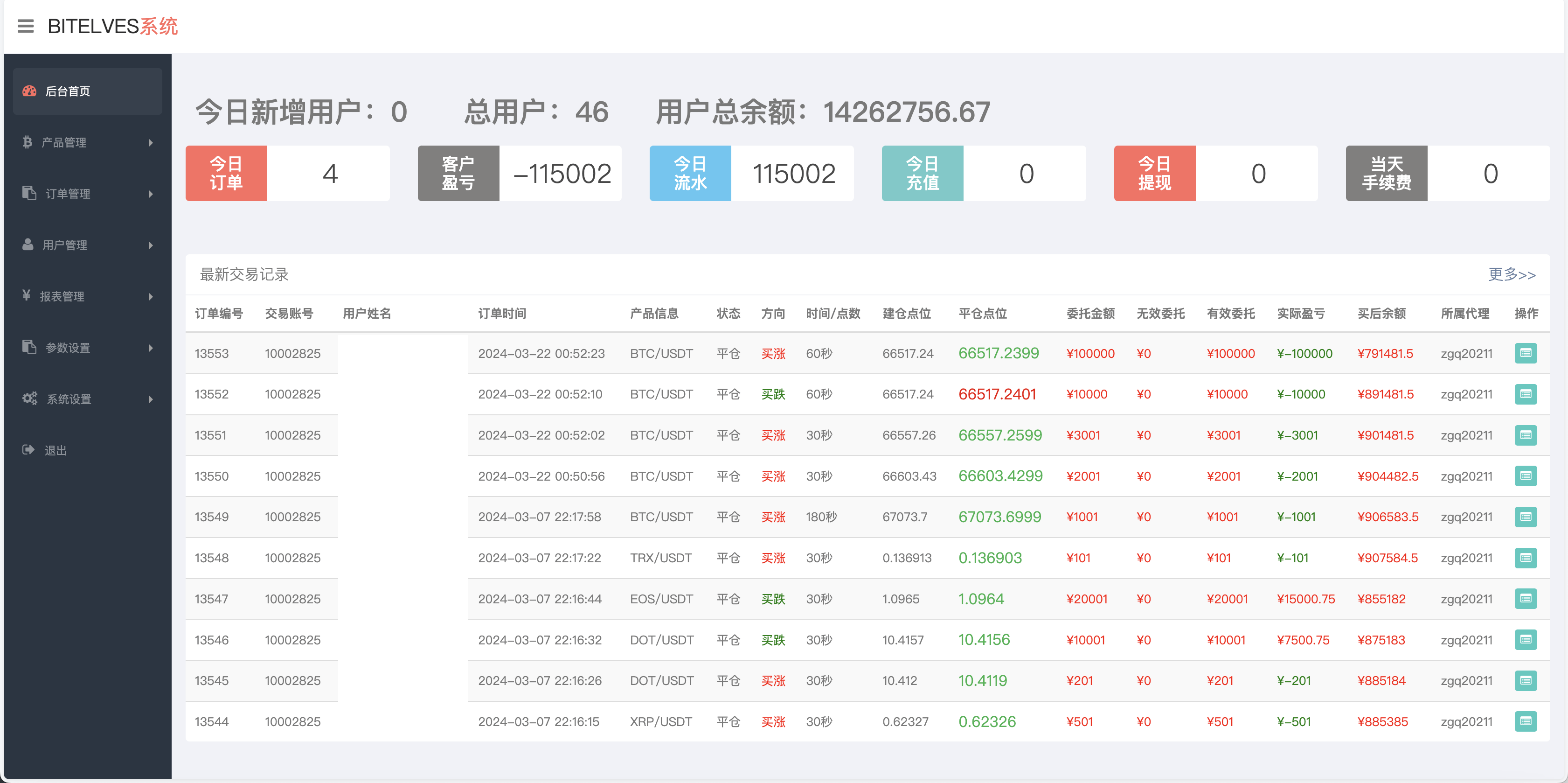Click the yen icon next to 报表管理
The height and width of the screenshot is (783, 1568).
pyautogui.click(x=26, y=296)
